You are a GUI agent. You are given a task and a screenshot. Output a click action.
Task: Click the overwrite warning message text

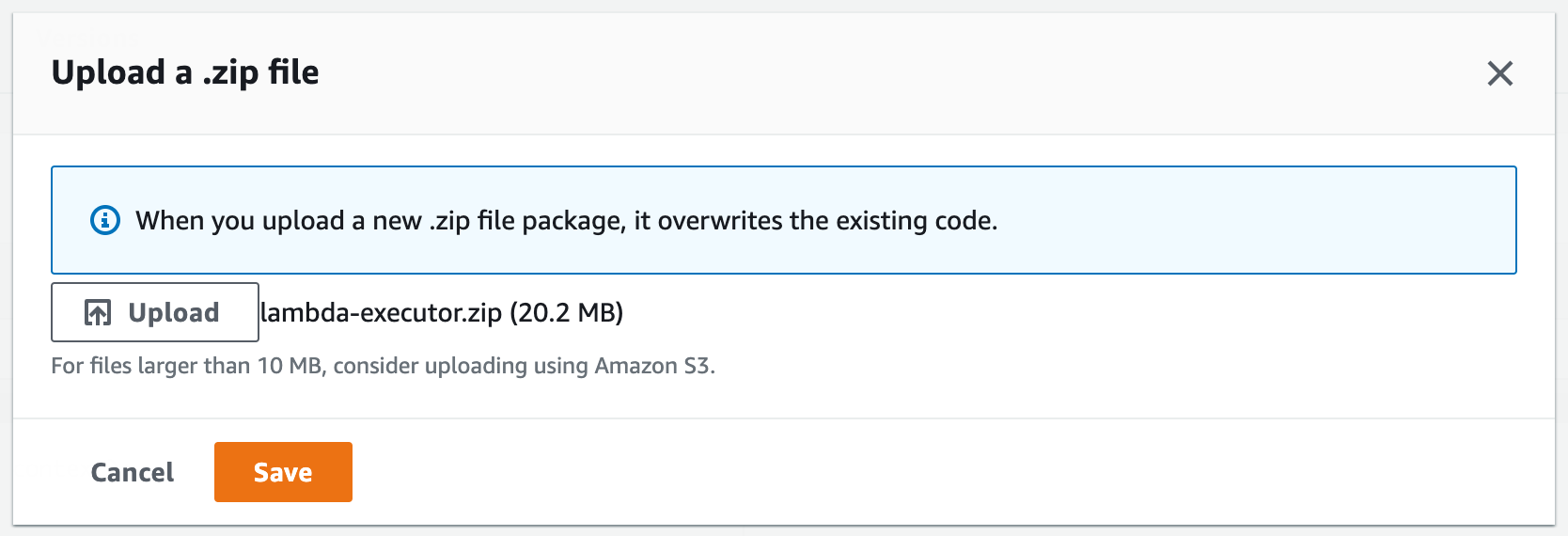click(566, 221)
